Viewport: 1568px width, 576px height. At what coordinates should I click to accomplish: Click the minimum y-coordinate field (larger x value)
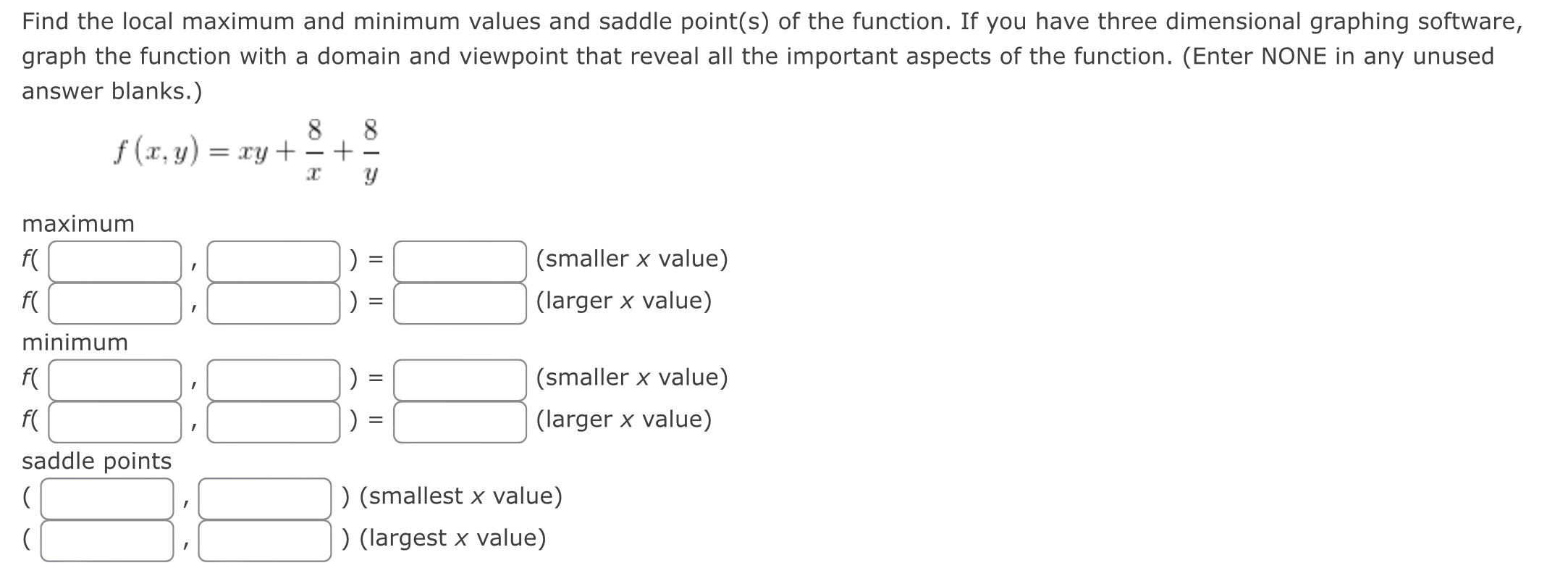(x=271, y=419)
